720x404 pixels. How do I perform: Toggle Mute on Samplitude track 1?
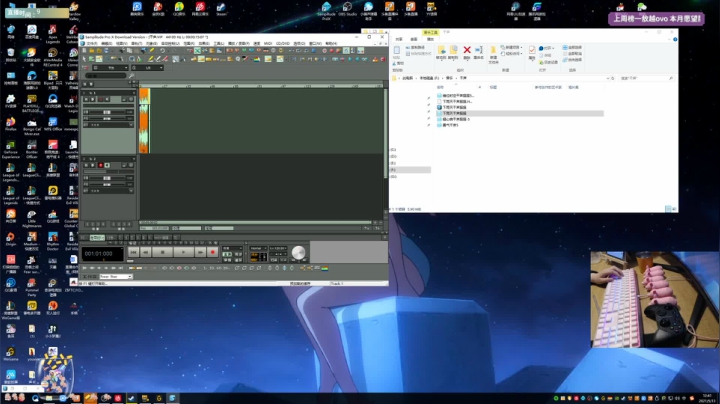coord(86,99)
